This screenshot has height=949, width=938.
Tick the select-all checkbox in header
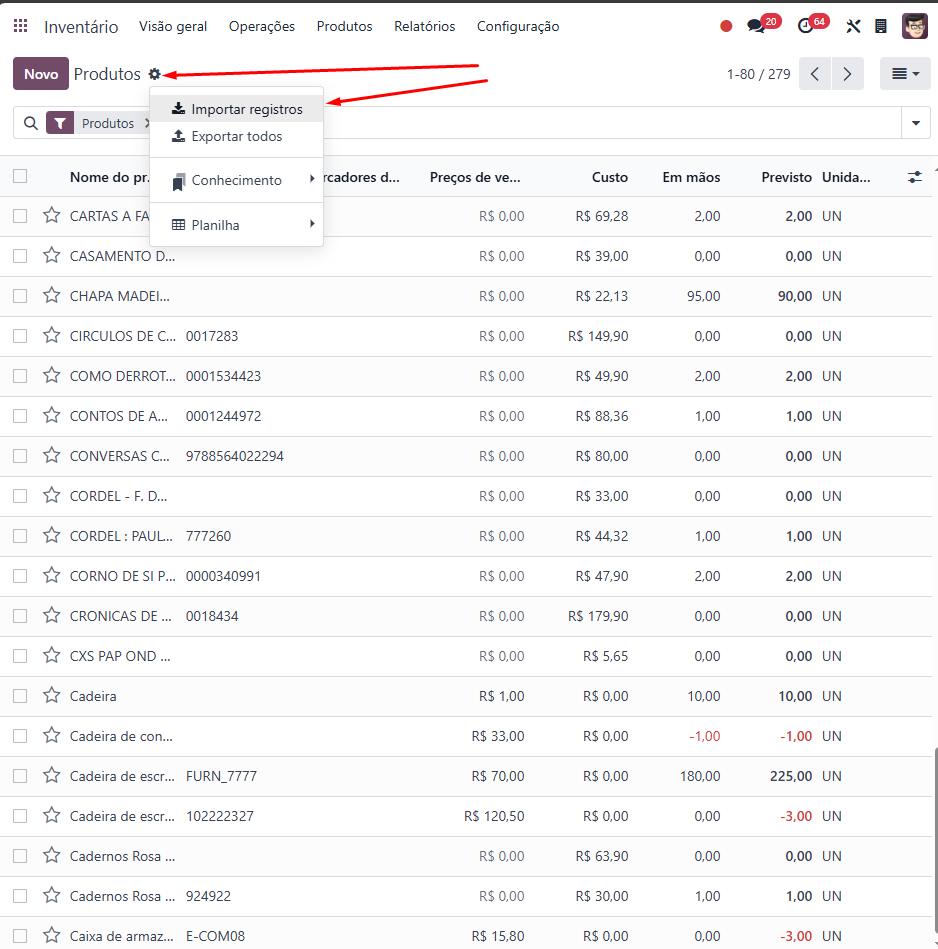(x=20, y=176)
